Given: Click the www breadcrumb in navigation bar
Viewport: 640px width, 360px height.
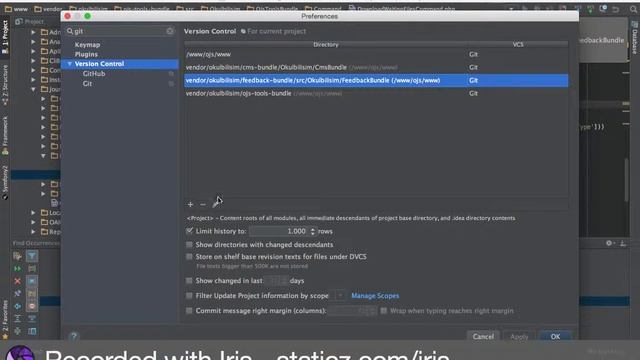Looking at the screenshot, I should 17,9.
